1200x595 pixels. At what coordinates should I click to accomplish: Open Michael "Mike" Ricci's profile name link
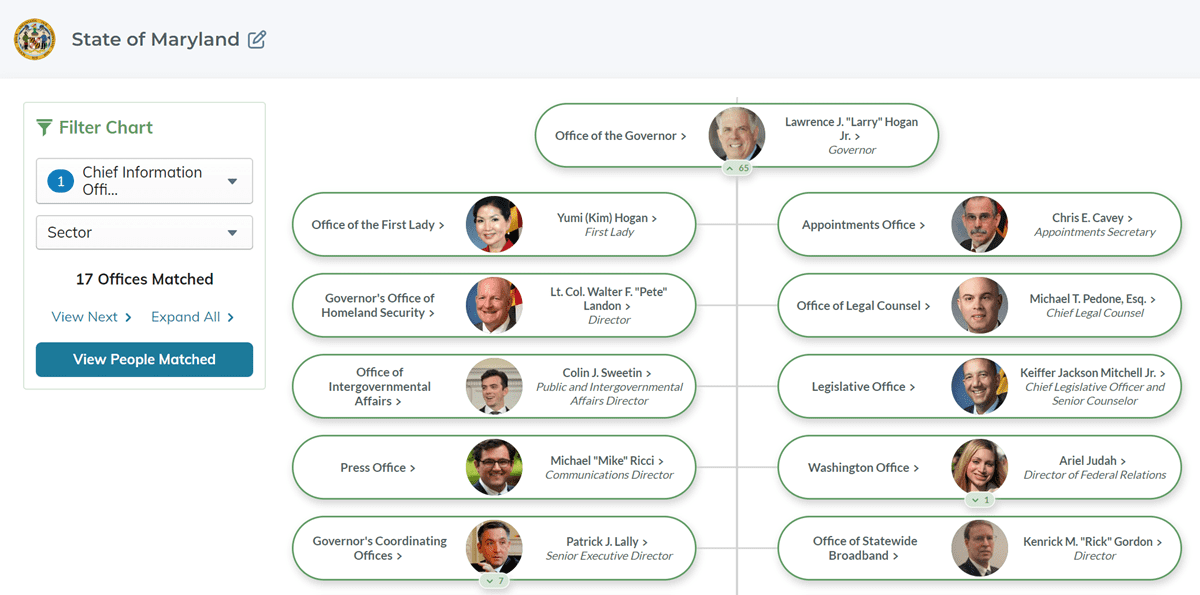(x=608, y=460)
